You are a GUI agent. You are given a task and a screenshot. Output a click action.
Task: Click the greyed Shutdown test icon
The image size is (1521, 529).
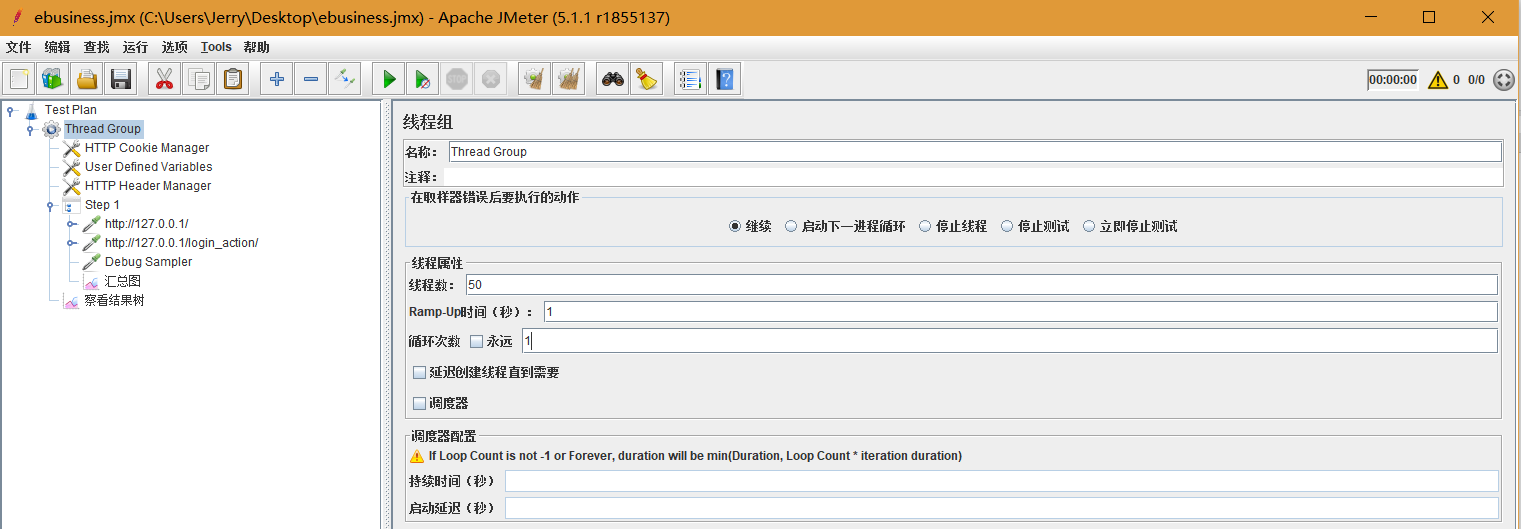point(490,79)
